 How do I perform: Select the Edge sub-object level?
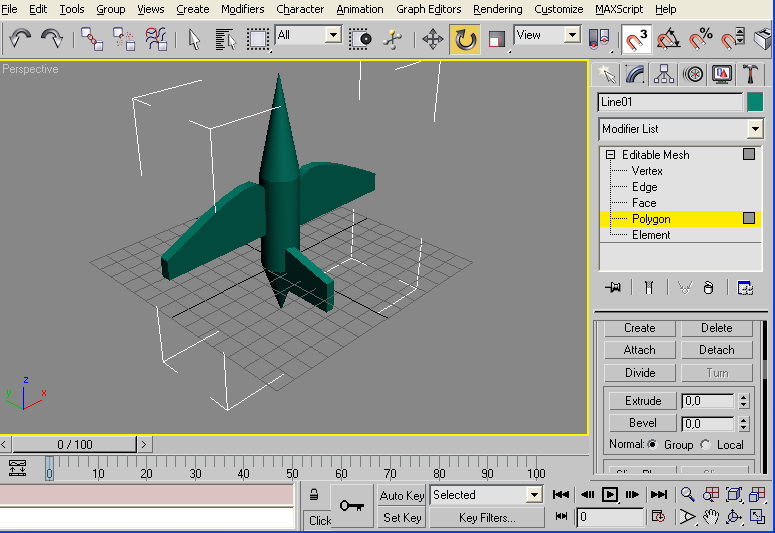pyautogui.click(x=645, y=187)
